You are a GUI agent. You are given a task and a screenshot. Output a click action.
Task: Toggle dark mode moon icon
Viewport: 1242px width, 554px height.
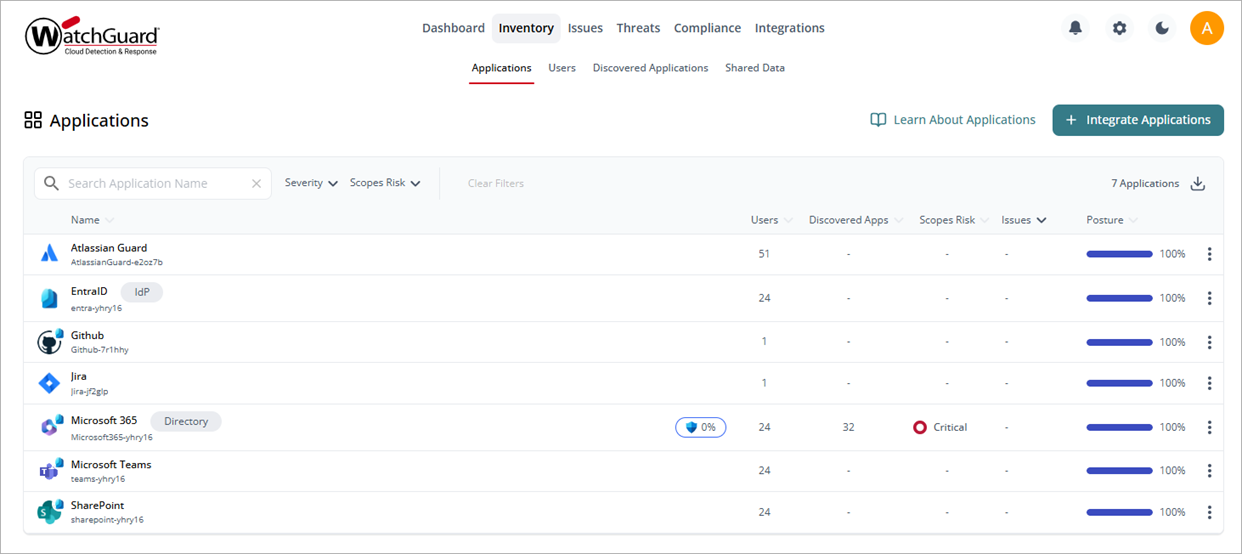(x=1162, y=28)
